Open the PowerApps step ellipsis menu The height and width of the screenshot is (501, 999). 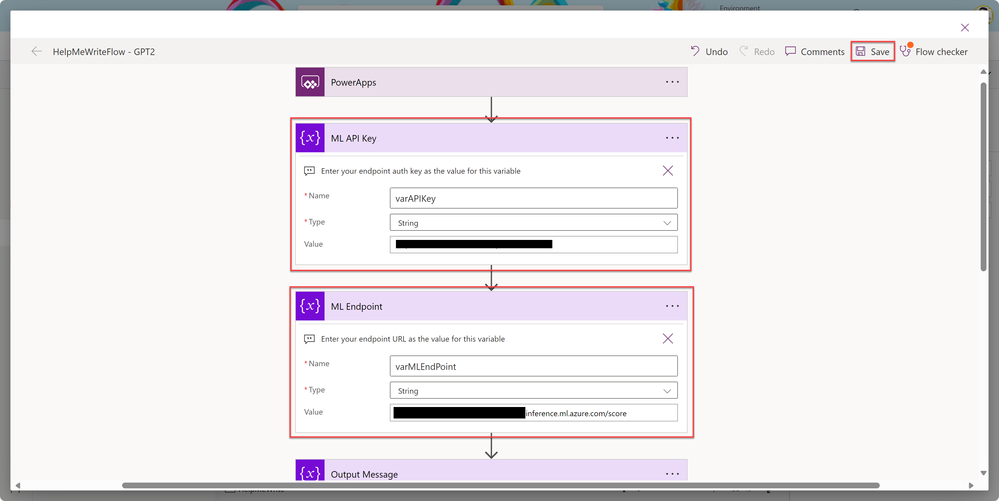point(672,82)
